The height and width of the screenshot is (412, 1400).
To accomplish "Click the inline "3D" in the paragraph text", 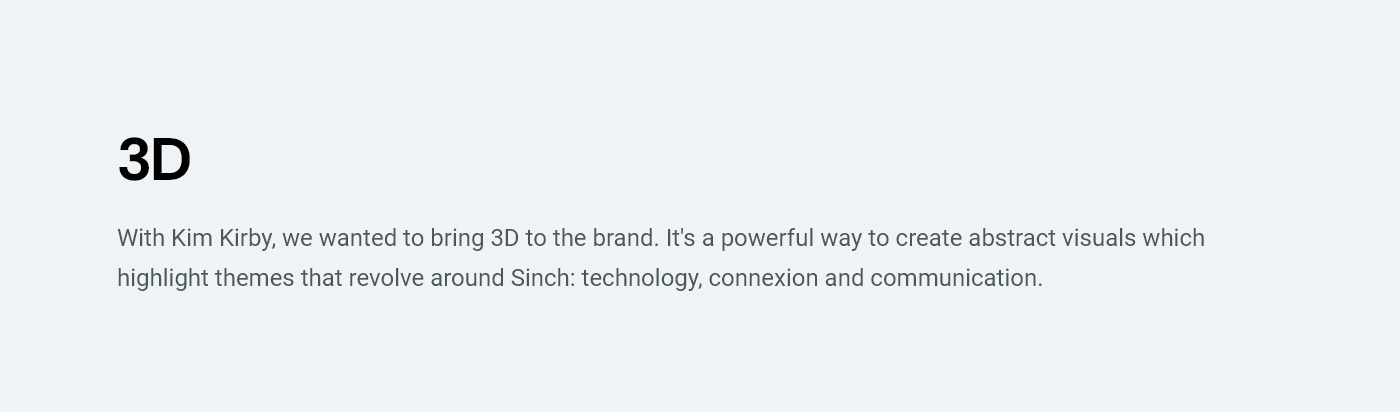I will click(x=504, y=238).
